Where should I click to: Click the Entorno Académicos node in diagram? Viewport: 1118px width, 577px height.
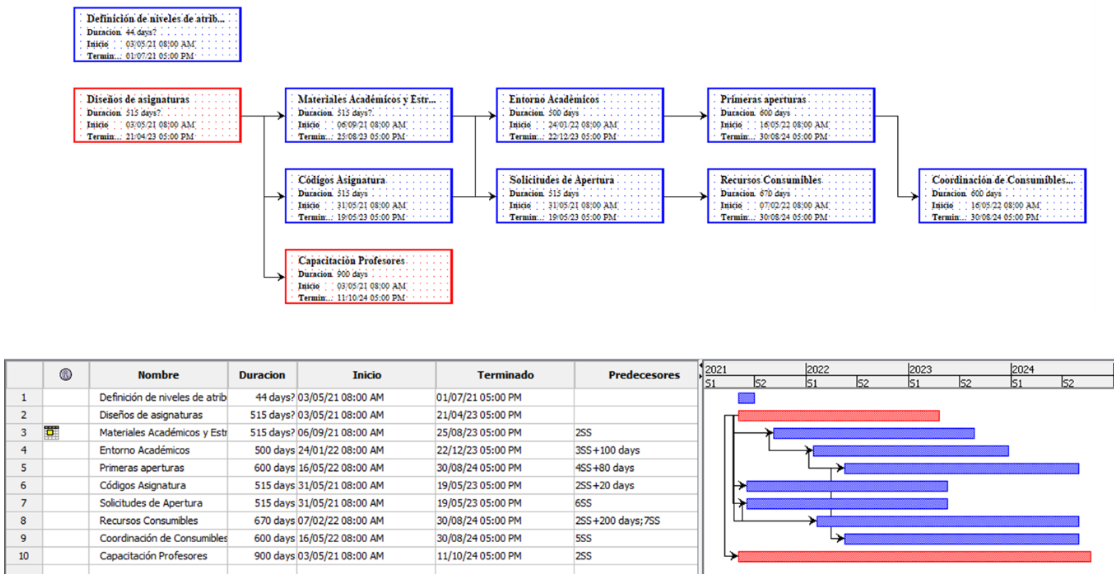(x=579, y=116)
